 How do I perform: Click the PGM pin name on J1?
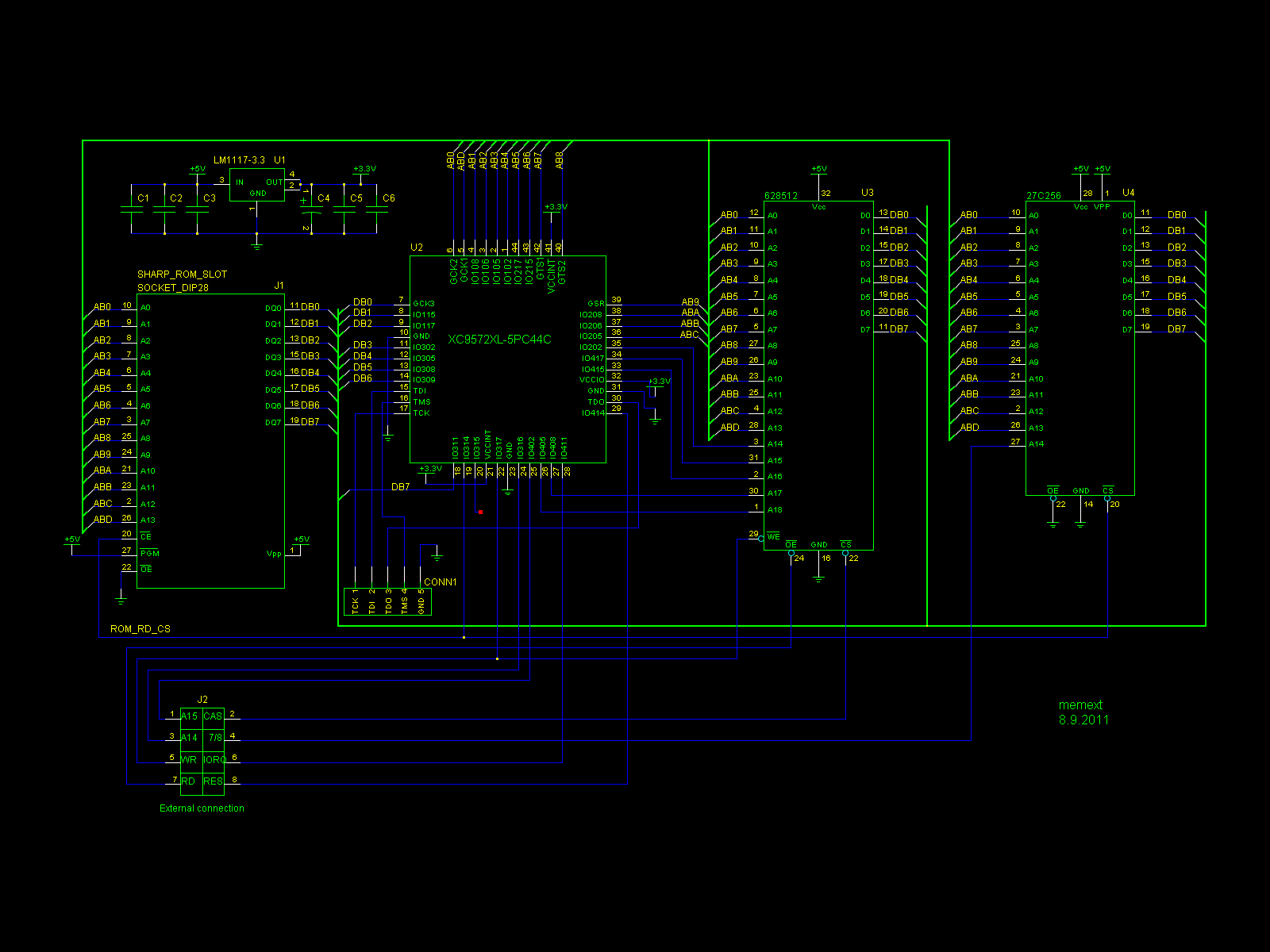tap(150, 553)
